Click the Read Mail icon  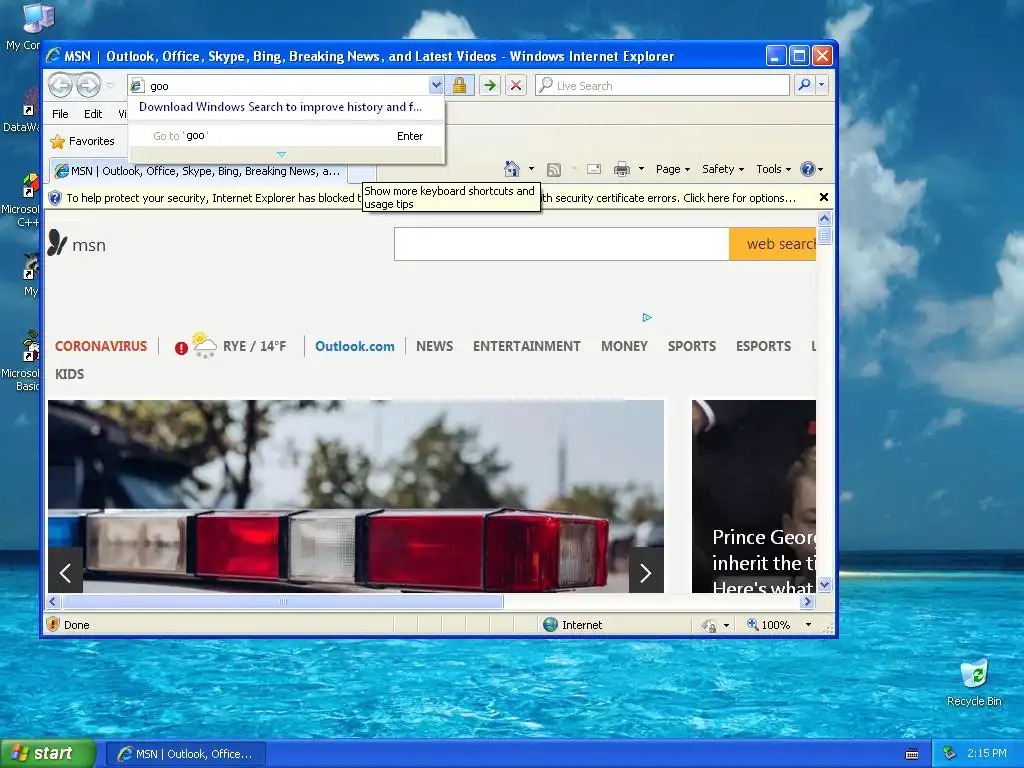tap(594, 169)
